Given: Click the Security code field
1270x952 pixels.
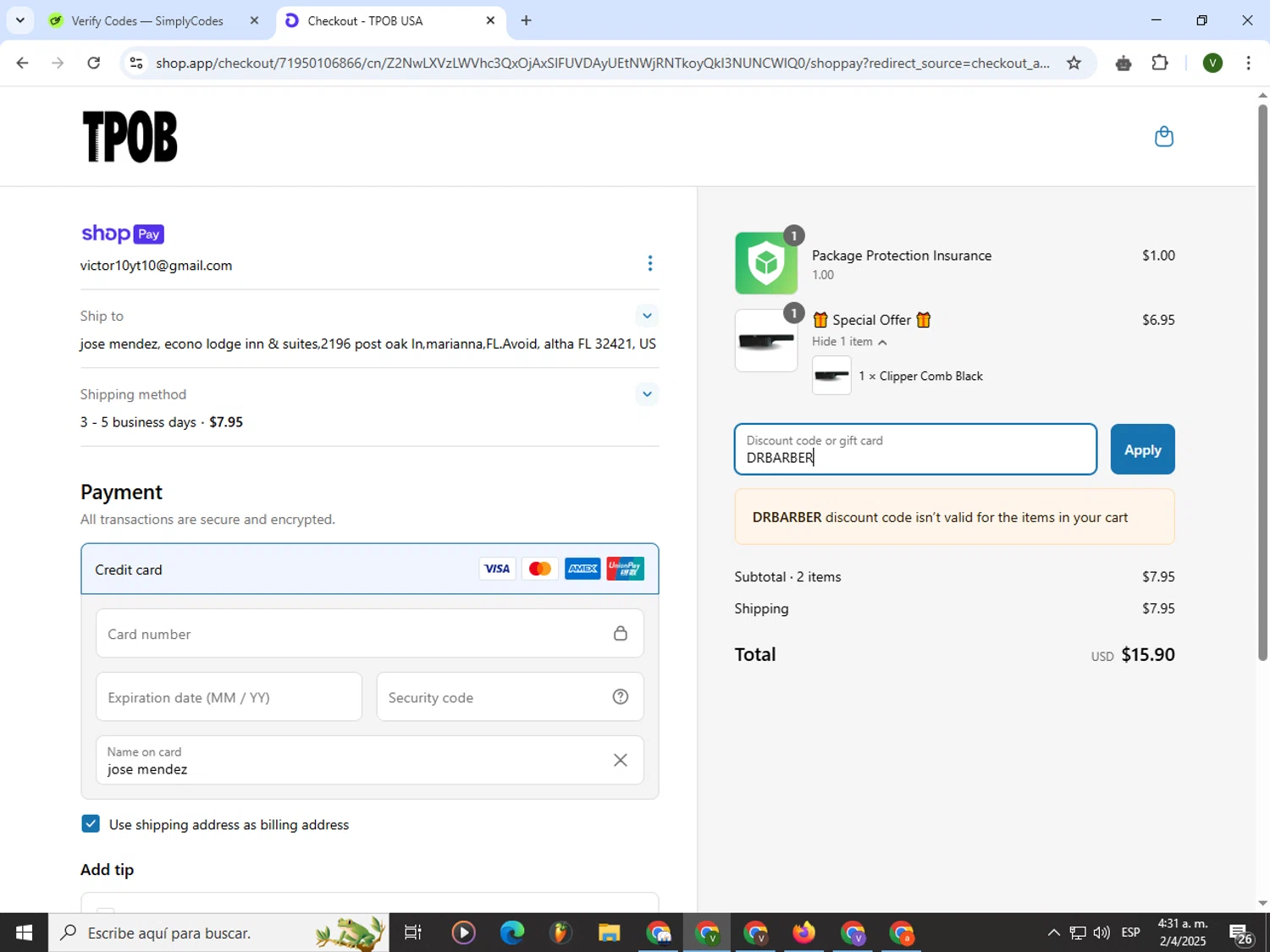Looking at the screenshot, I should point(510,696).
